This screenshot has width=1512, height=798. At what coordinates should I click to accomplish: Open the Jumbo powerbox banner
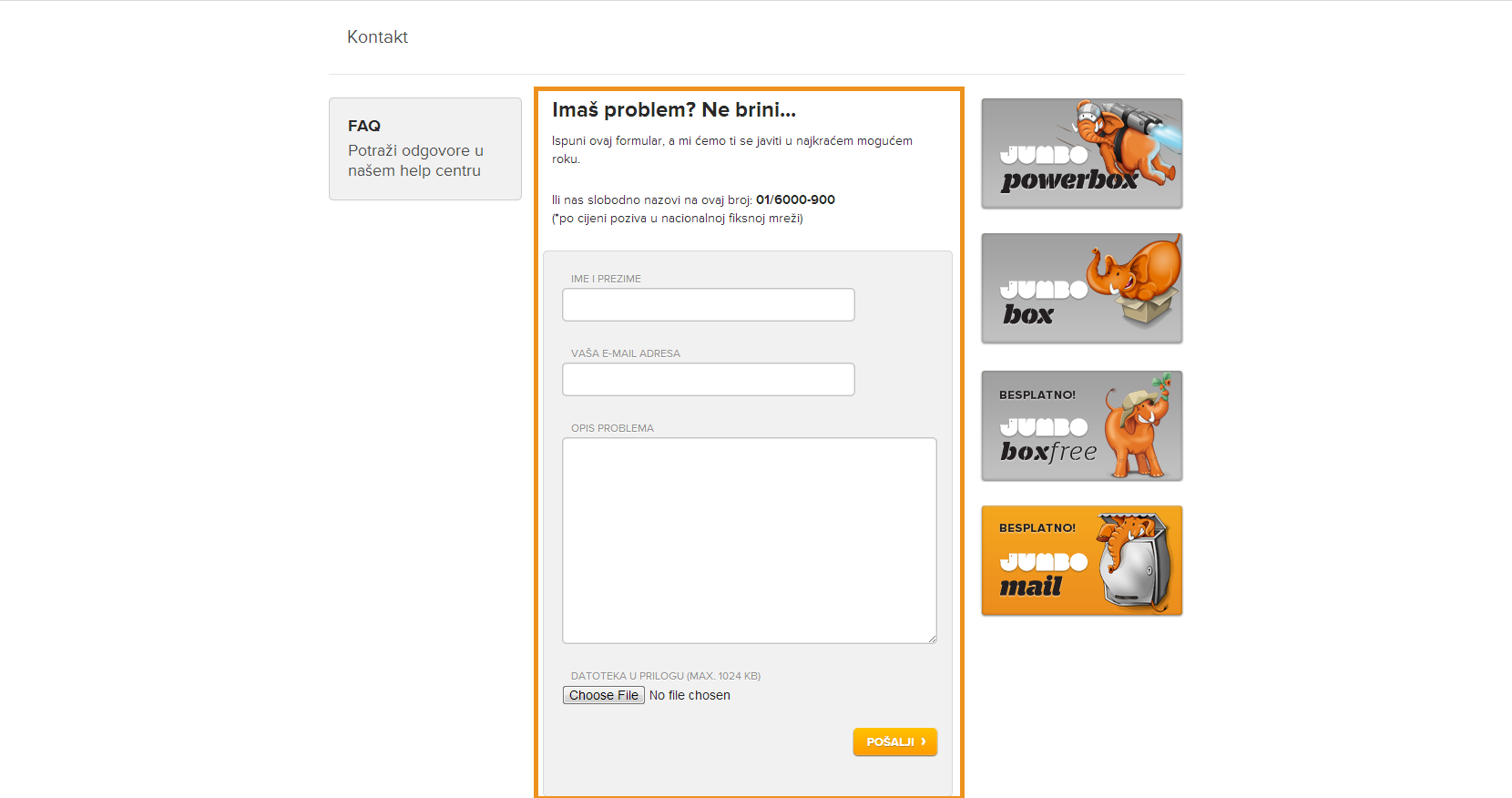1082,153
